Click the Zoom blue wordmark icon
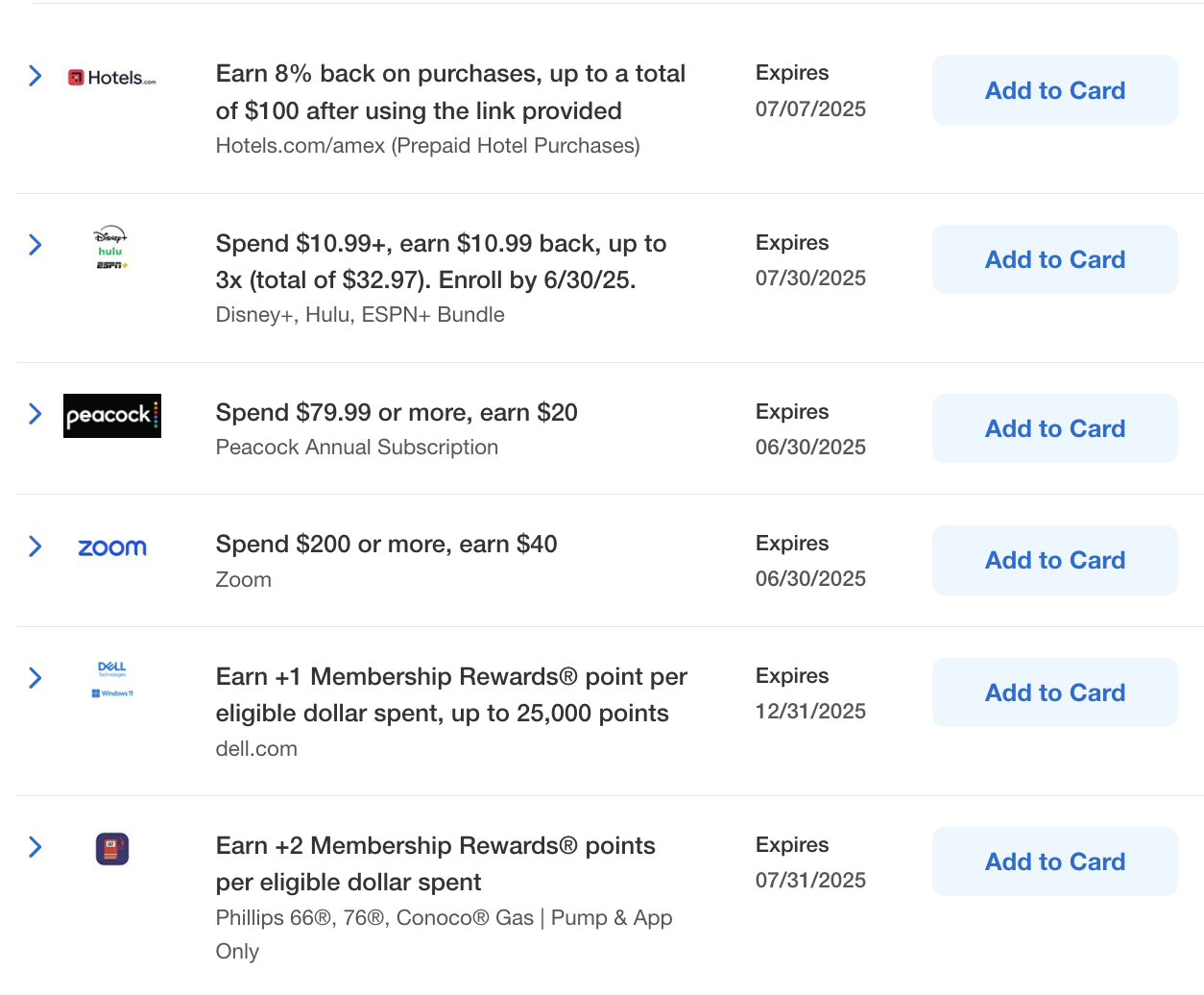This screenshot has height=995, width=1204. pyautogui.click(x=111, y=547)
